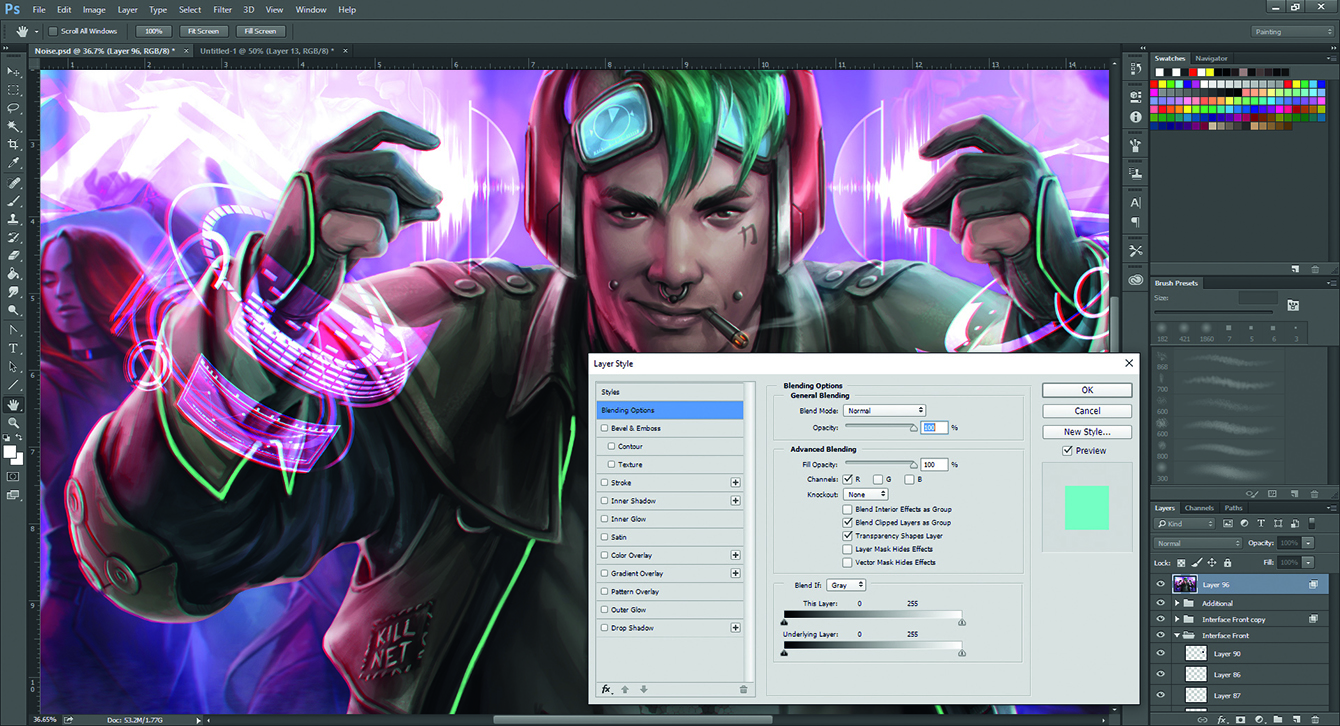The width and height of the screenshot is (1340, 726).
Task: Open the layer Kind filter dropdown
Action: click(x=1185, y=523)
